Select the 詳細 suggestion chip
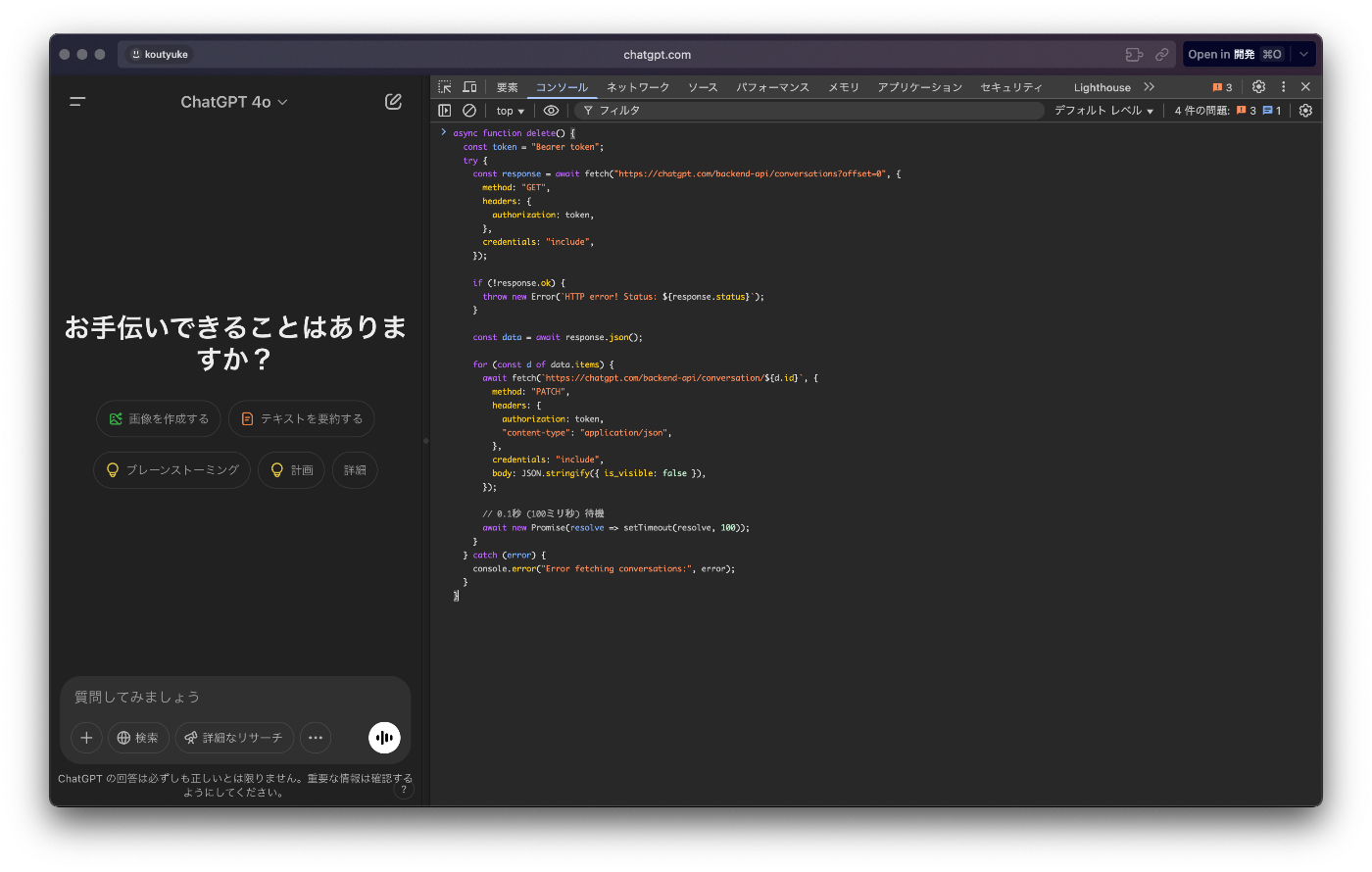This screenshot has width=1372, height=872. click(x=355, y=470)
